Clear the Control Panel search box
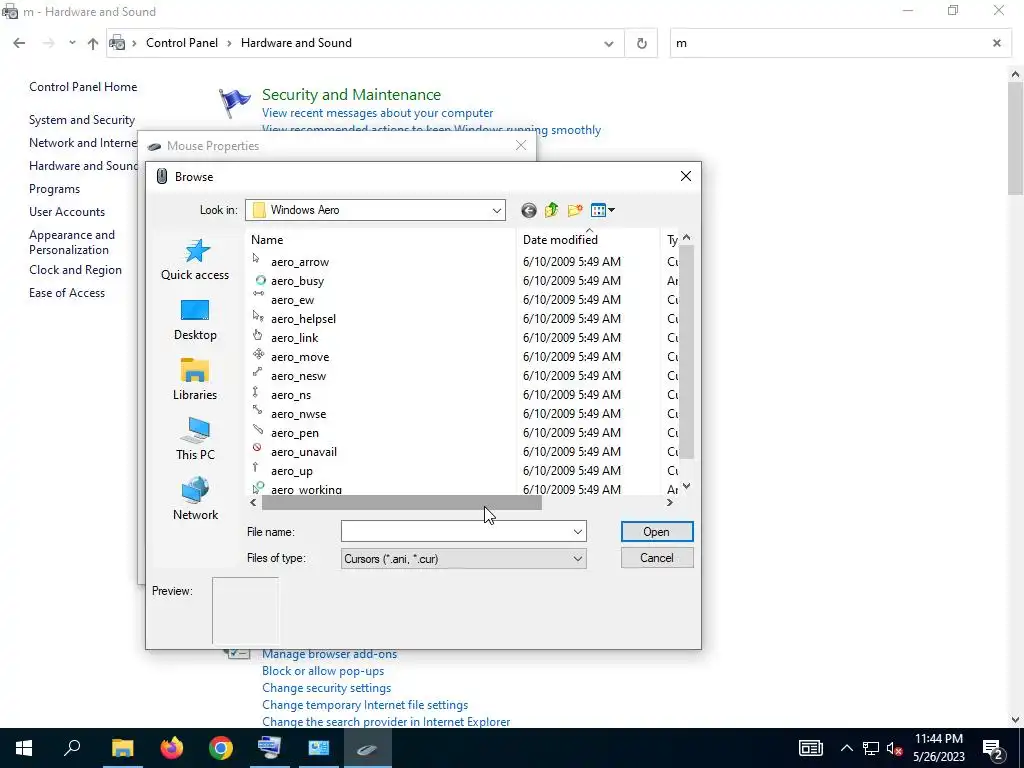1024x768 pixels. 997,43
